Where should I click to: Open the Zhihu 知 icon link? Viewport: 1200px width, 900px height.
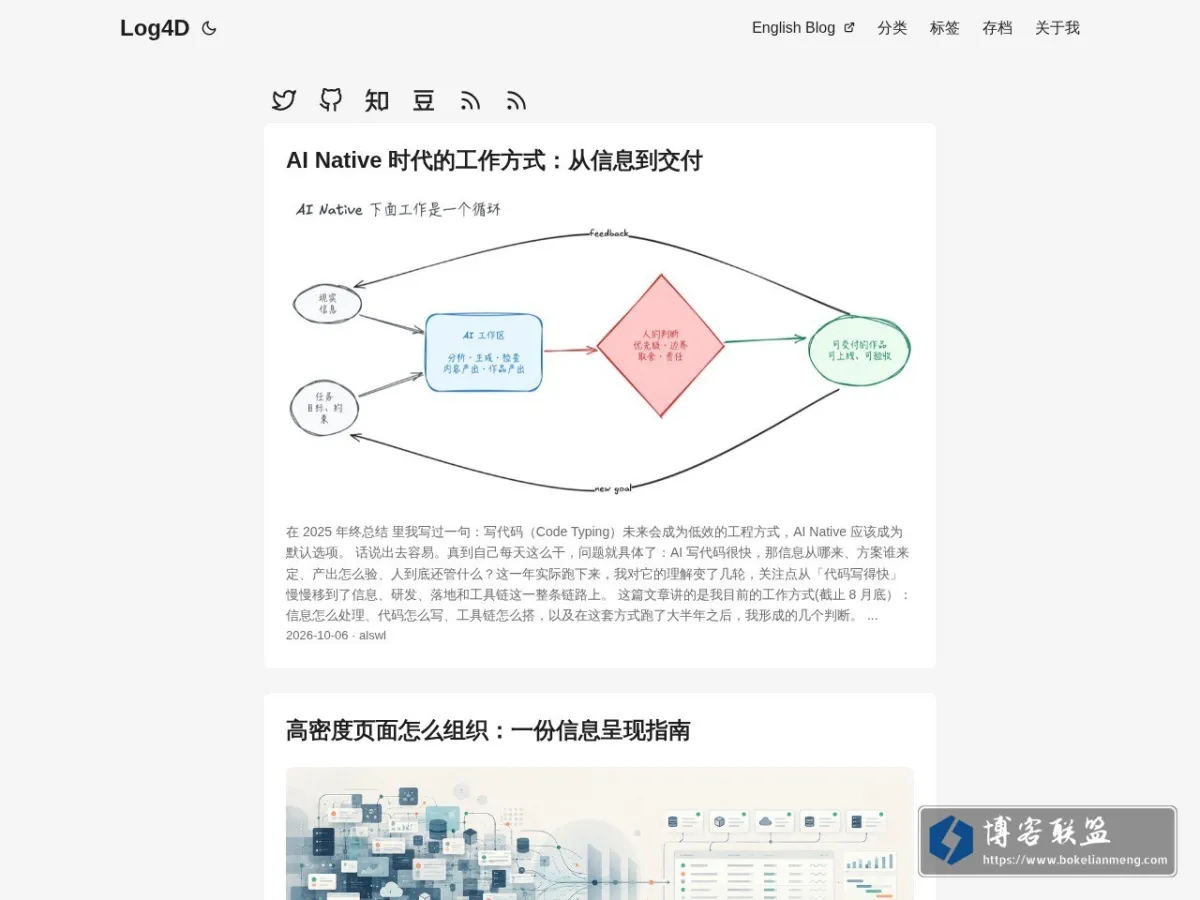coord(377,100)
